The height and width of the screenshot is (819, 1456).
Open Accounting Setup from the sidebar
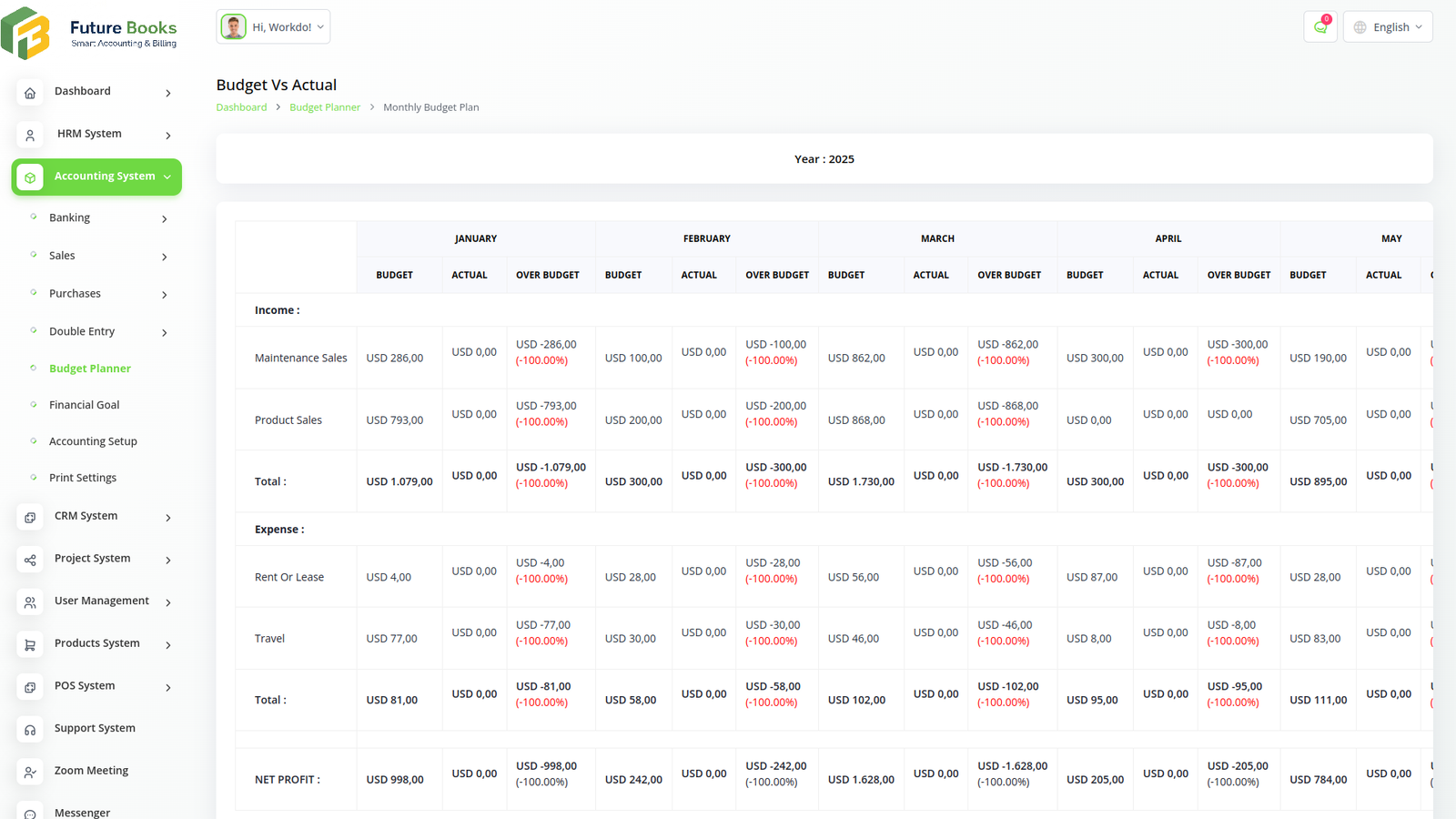tap(93, 440)
